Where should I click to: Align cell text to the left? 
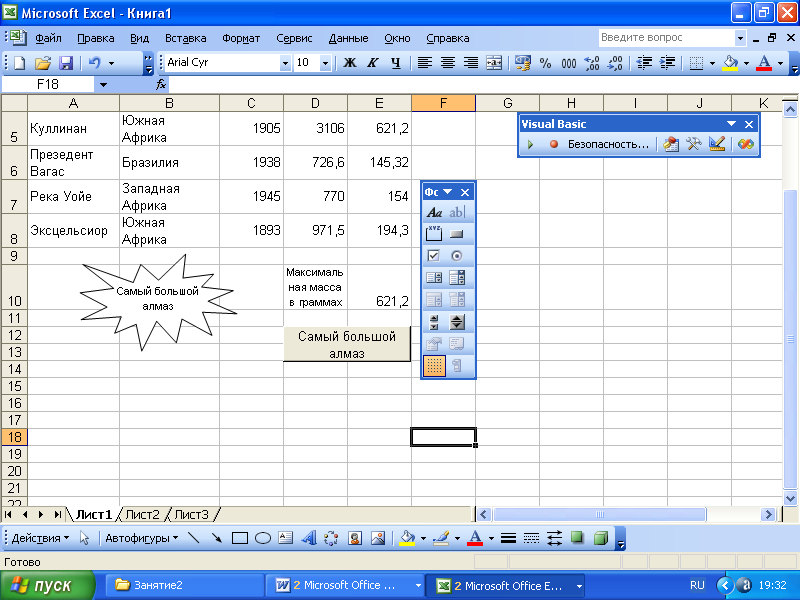424,63
